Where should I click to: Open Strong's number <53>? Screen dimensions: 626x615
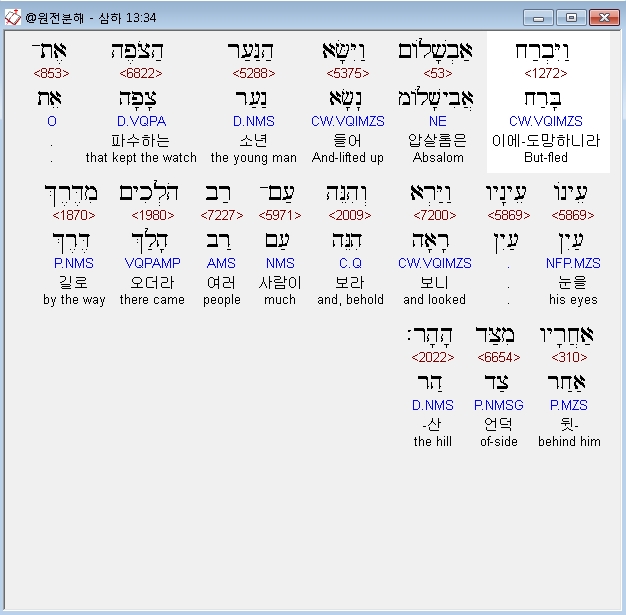[438, 73]
